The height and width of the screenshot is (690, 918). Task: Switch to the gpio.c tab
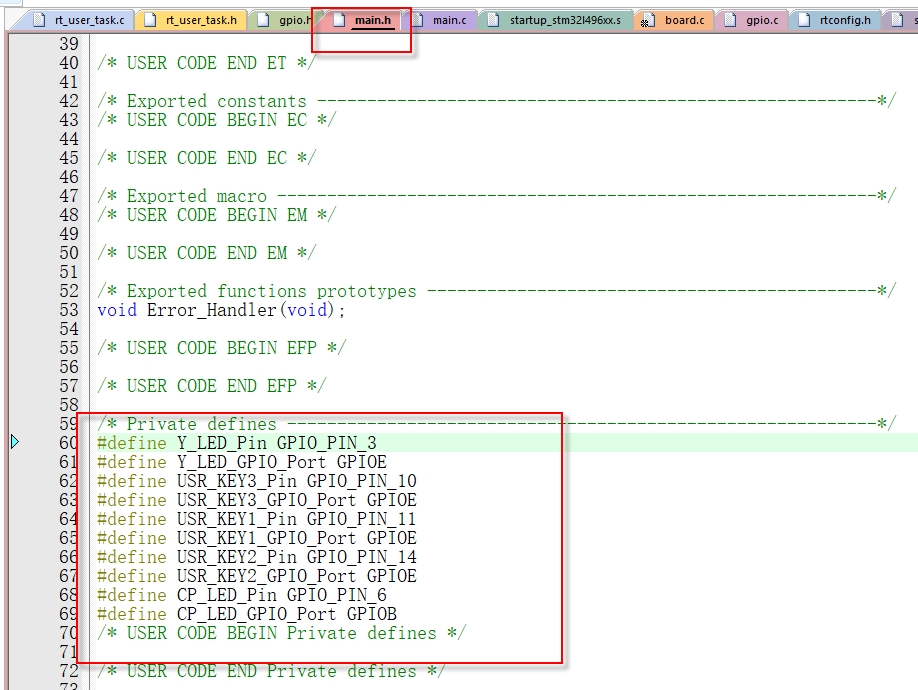(x=761, y=20)
